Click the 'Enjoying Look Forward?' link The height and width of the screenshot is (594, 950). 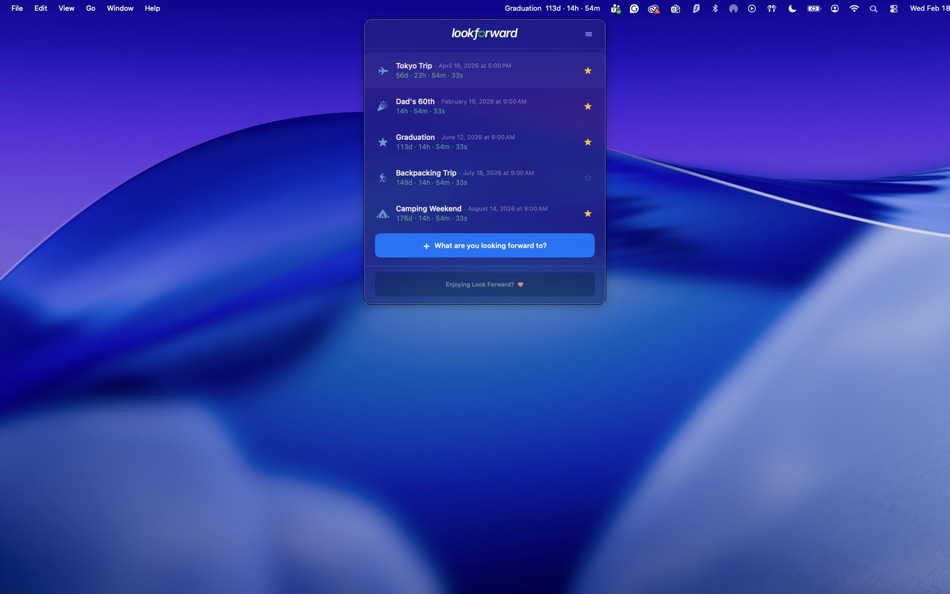coord(484,283)
